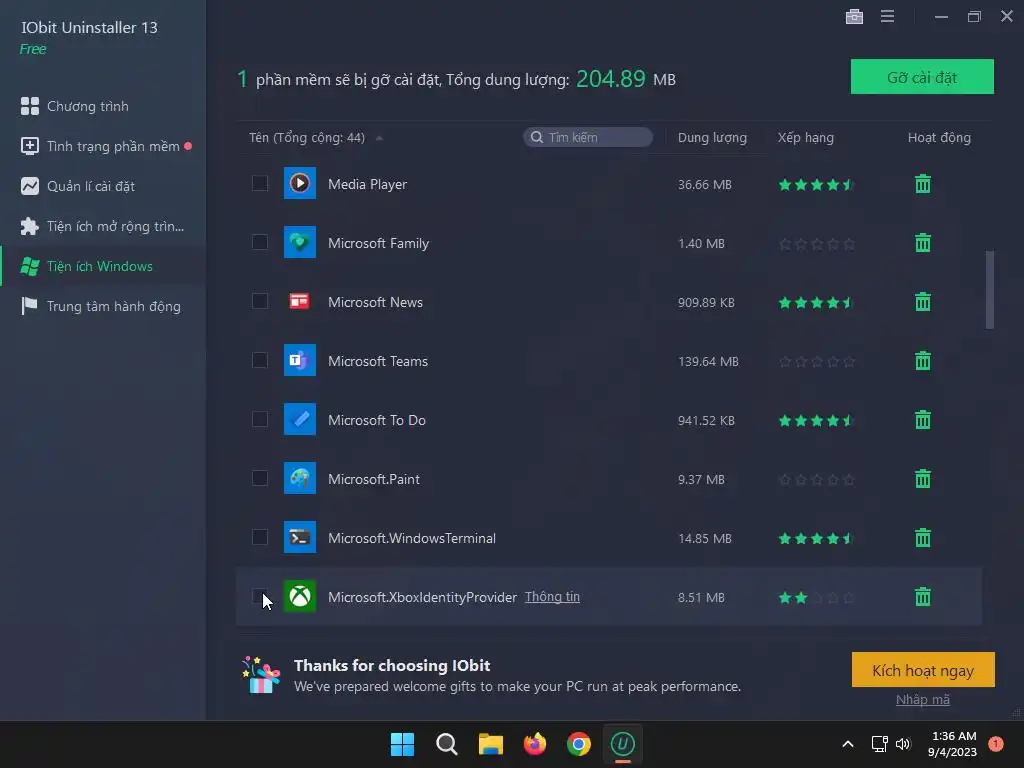This screenshot has height=768, width=1024.
Task: Click the Microsoft Family app icon
Action: [300, 242]
